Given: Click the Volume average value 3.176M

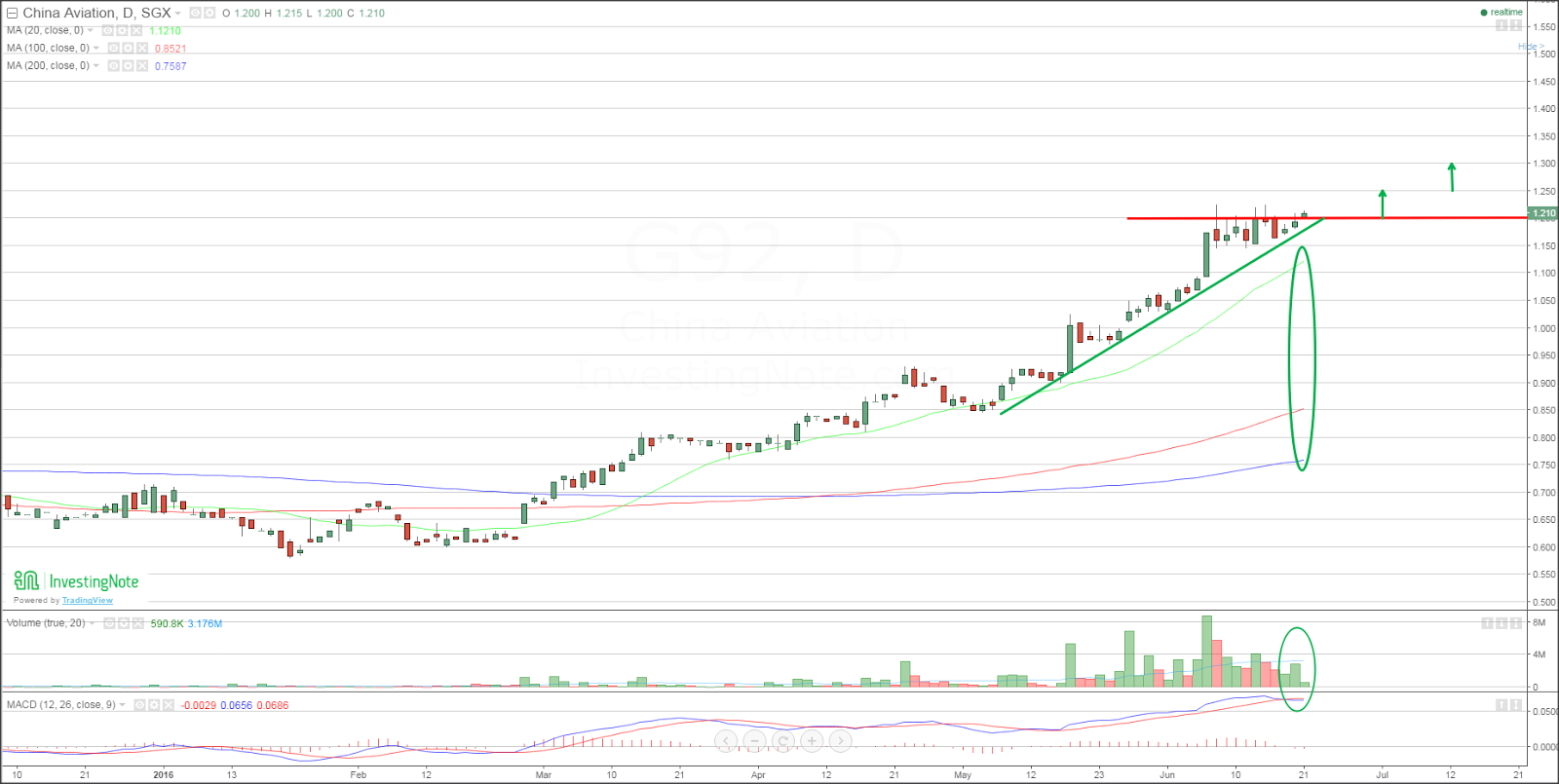Looking at the screenshot, I should click(205, 623).
